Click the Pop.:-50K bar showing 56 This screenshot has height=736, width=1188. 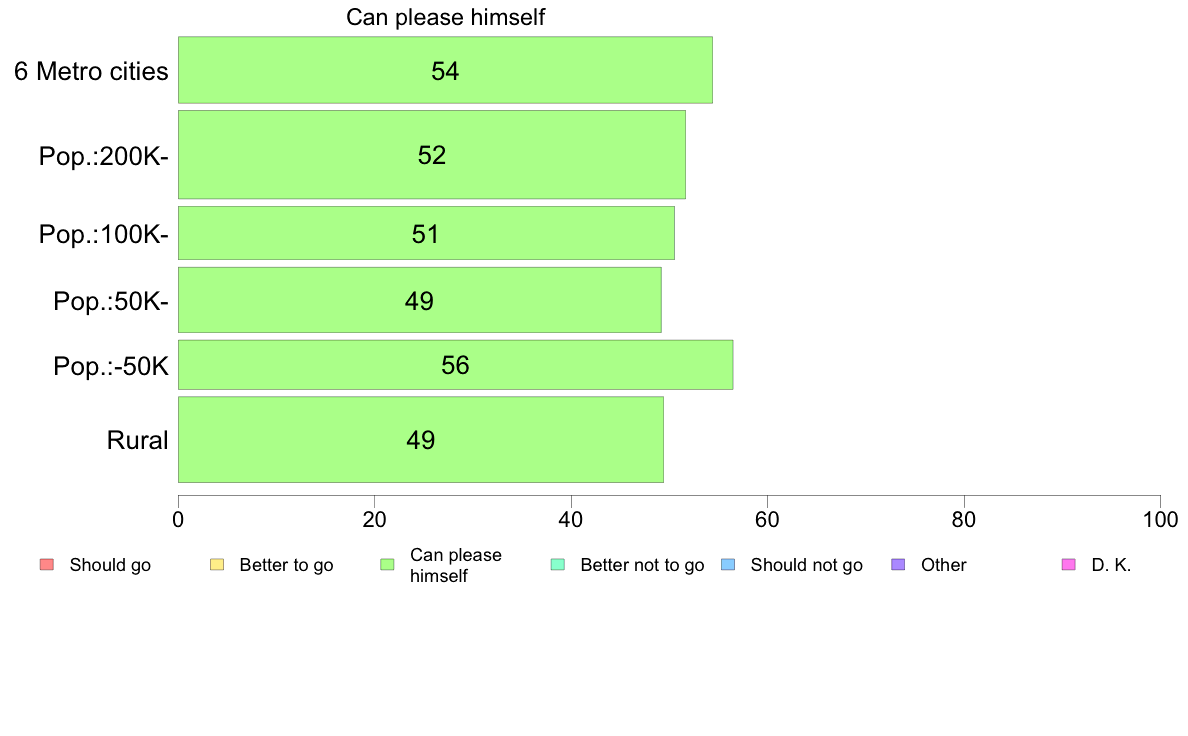tap(455, 365)
